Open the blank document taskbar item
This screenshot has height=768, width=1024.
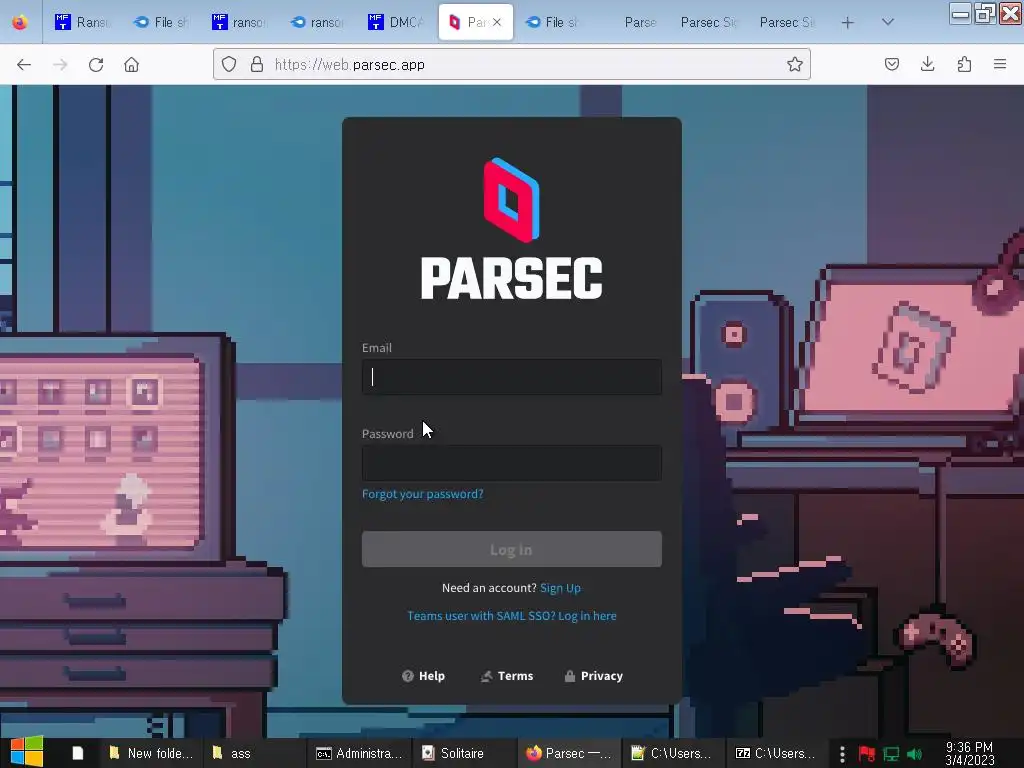tap(77, 753)
